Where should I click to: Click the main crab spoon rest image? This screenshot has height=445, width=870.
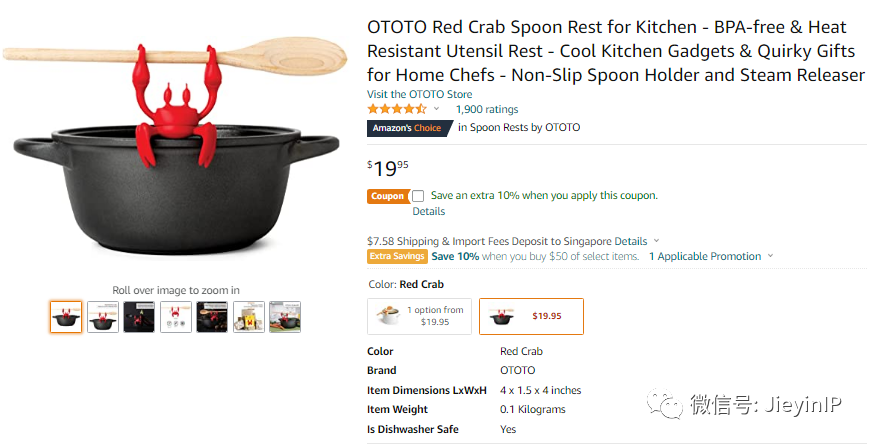(x=175, y=145)
